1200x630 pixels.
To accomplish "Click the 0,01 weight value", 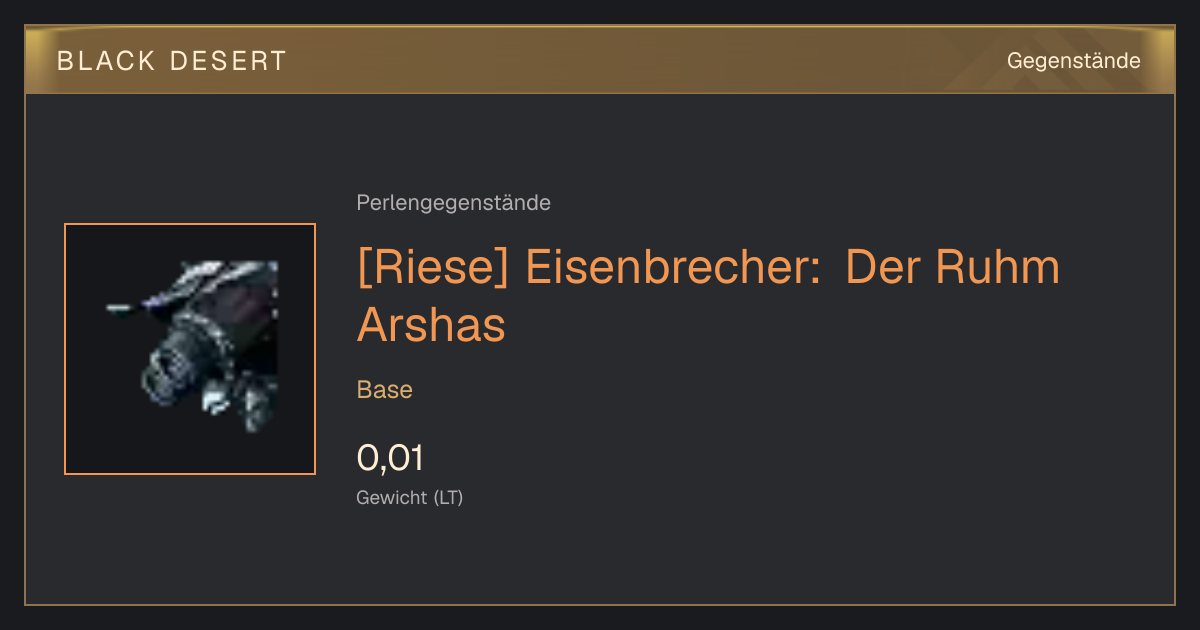I will (x=390, y=458).
